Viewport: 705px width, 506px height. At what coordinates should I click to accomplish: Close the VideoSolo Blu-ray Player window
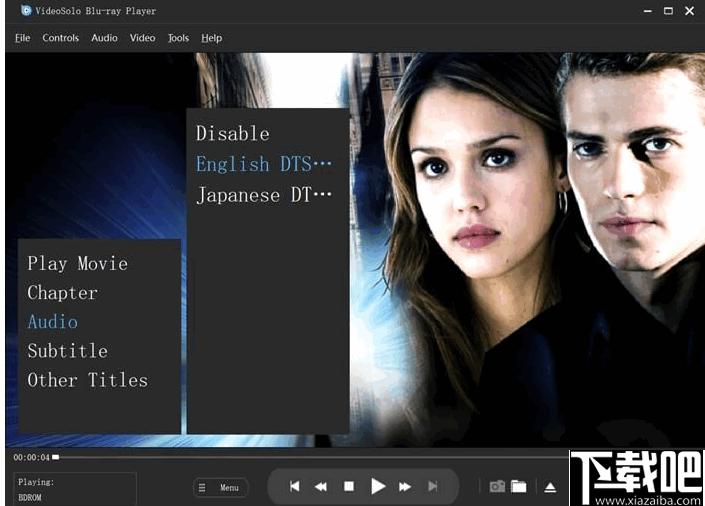tap(689, 11)
